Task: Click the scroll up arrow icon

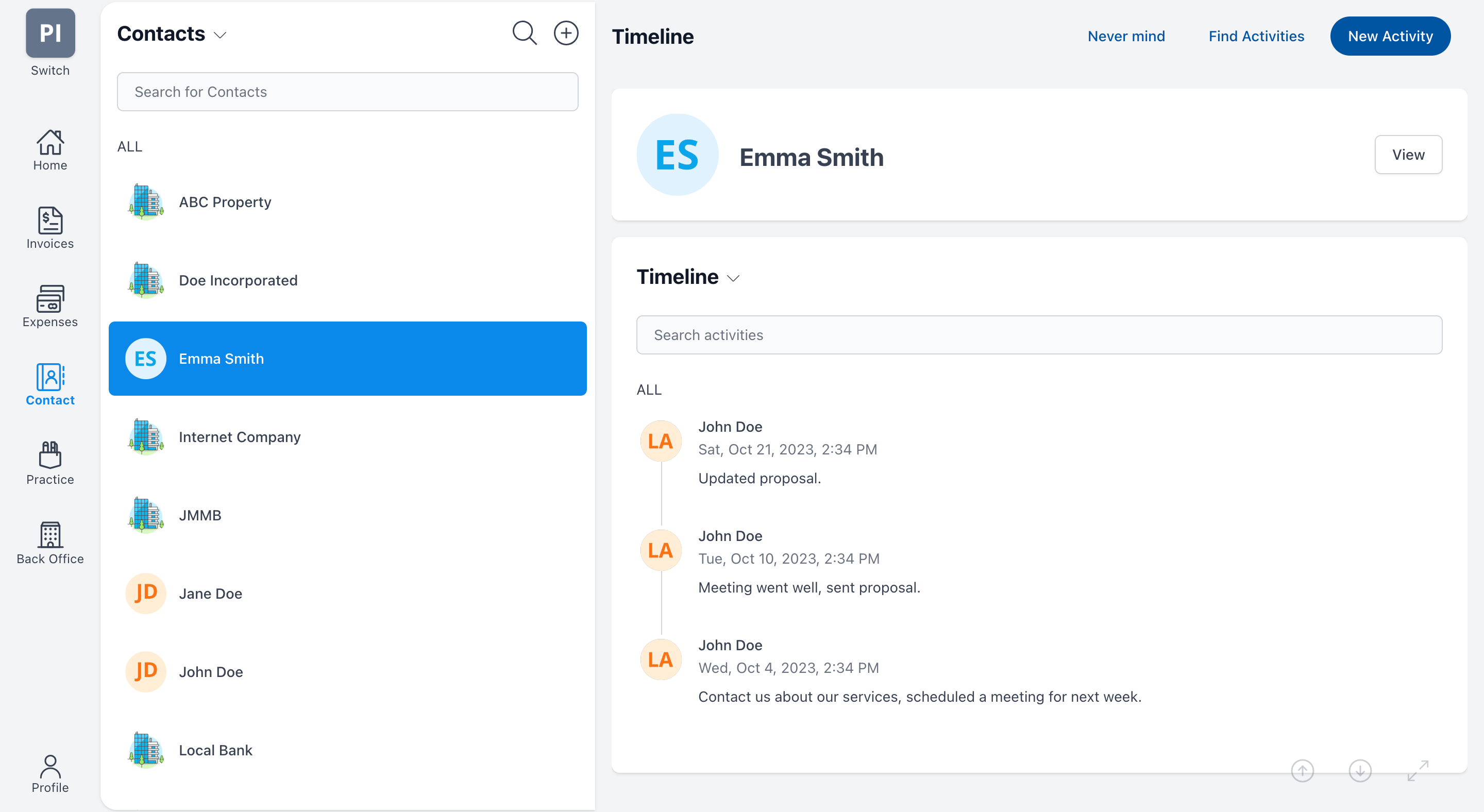Action: coord(1302,771)
